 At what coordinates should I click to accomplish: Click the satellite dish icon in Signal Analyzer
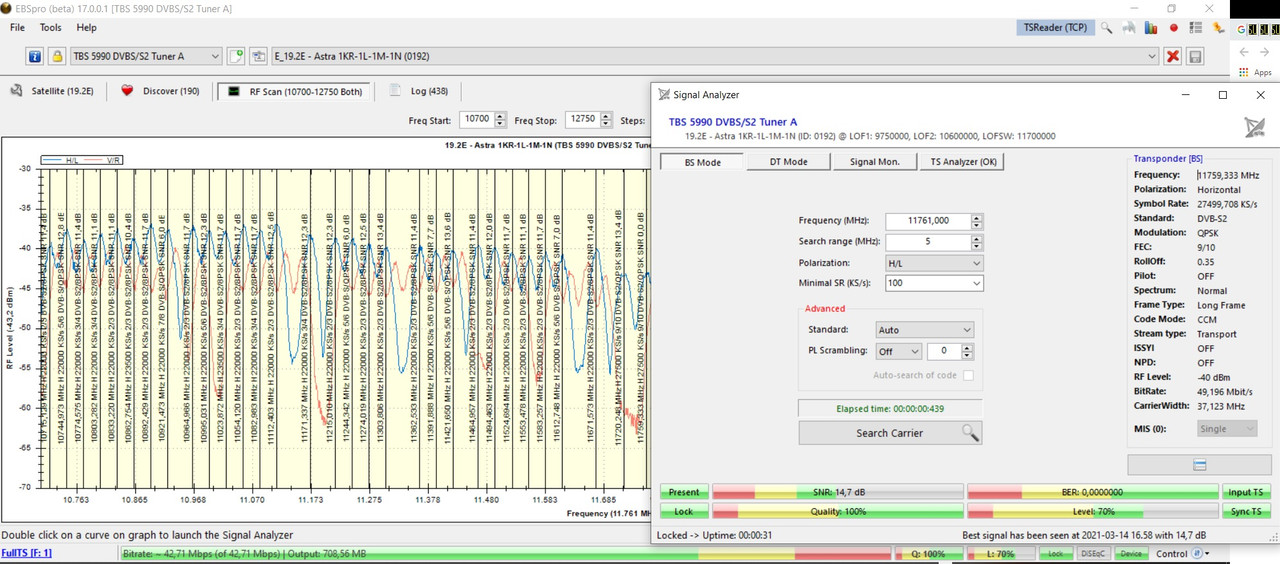(1254, 127)
